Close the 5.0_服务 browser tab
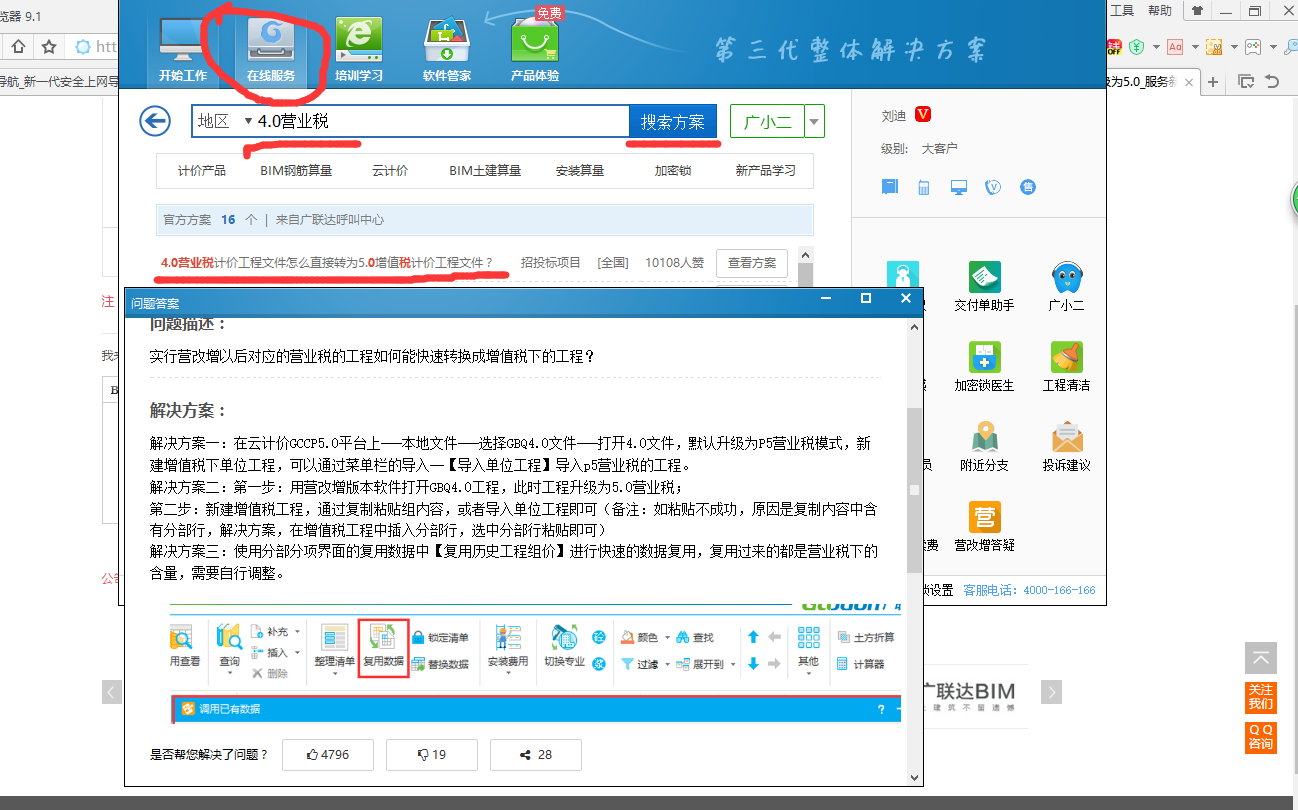This screenshot has height=810, width=1298. [x=1187, y=81]
